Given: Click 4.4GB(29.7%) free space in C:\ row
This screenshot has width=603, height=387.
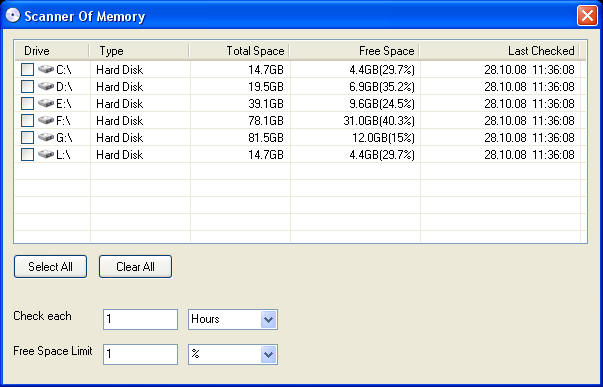Looking at the screenshot, I should click(x=382, y=70).
